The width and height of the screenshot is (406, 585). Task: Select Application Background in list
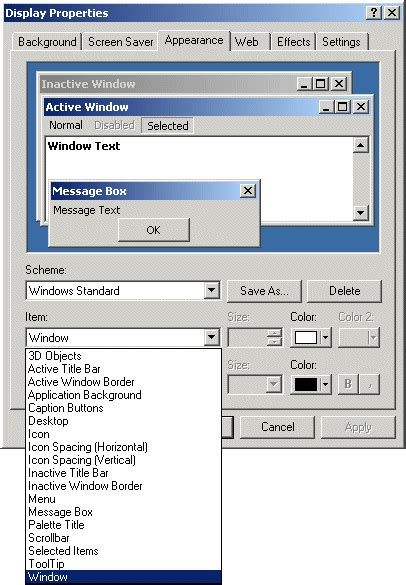124,395
